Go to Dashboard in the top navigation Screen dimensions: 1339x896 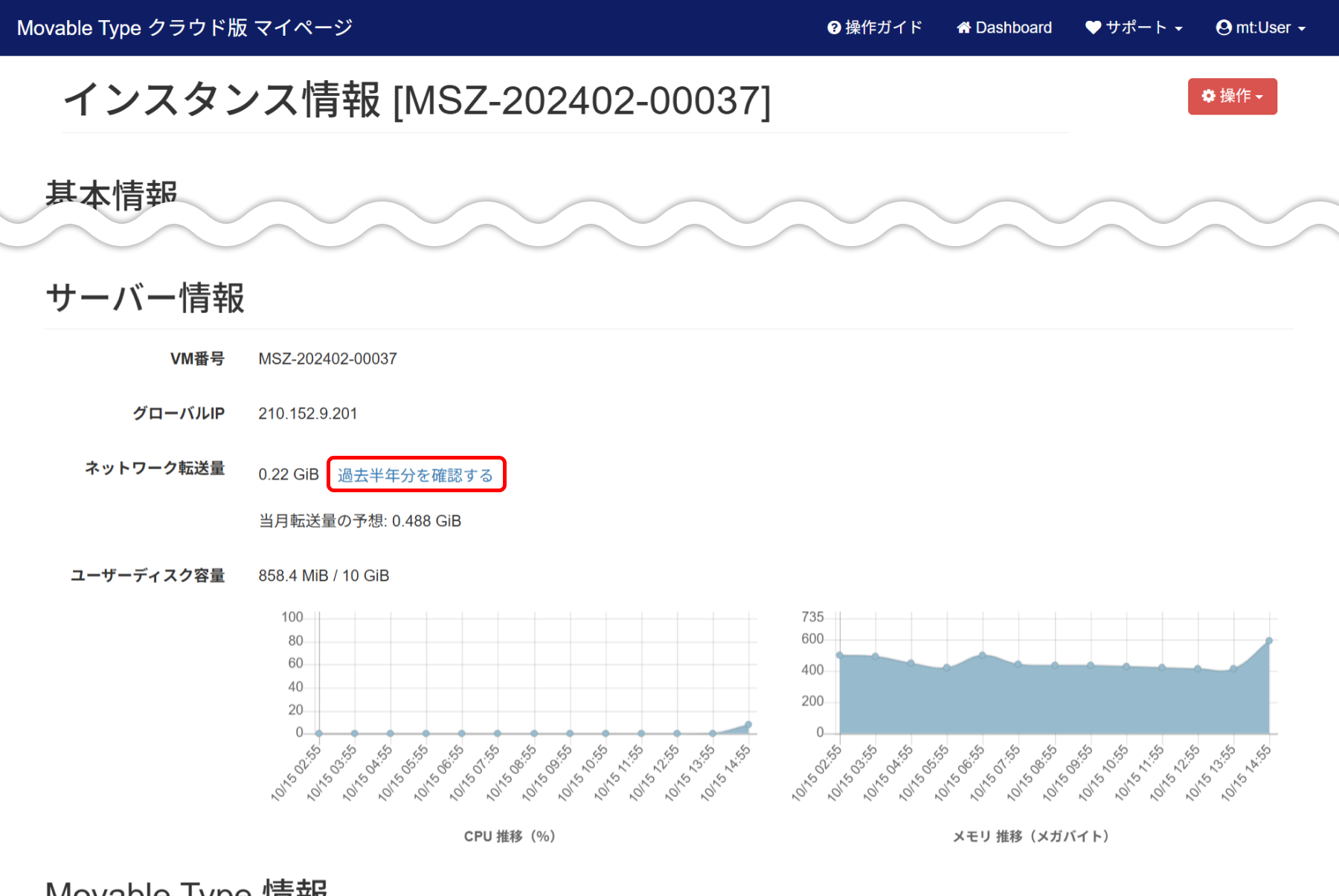(1013, 28)
